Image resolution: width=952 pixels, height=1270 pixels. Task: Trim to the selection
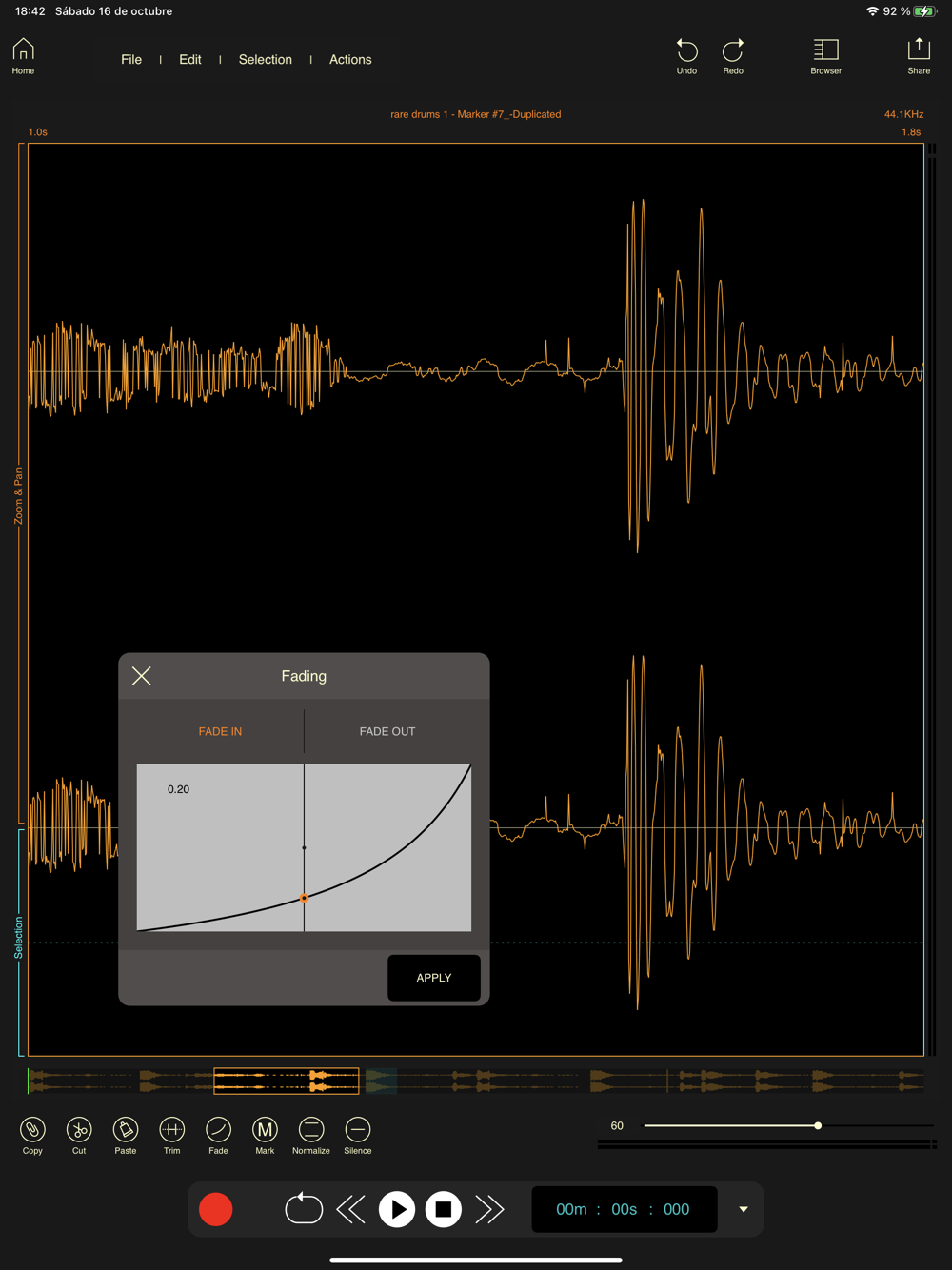pyautogui.click(x=171, y=1136)
